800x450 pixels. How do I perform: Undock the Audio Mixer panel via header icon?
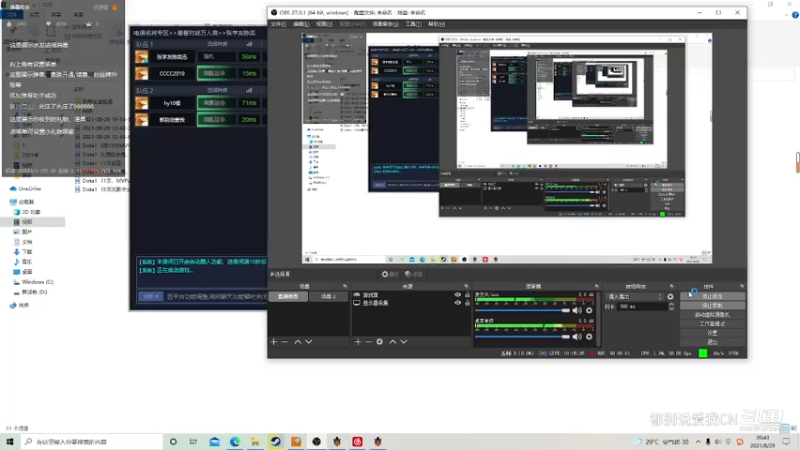[596, 286]
